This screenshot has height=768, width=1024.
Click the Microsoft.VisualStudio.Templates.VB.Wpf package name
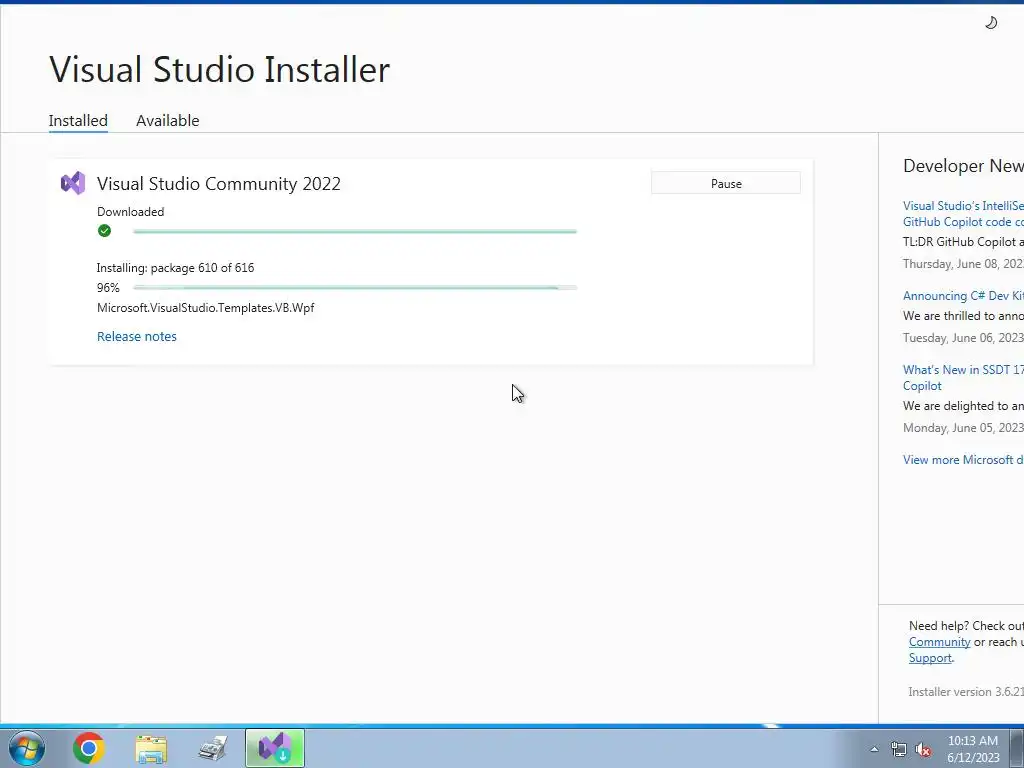pyautogui.click(x=206, y=308)
